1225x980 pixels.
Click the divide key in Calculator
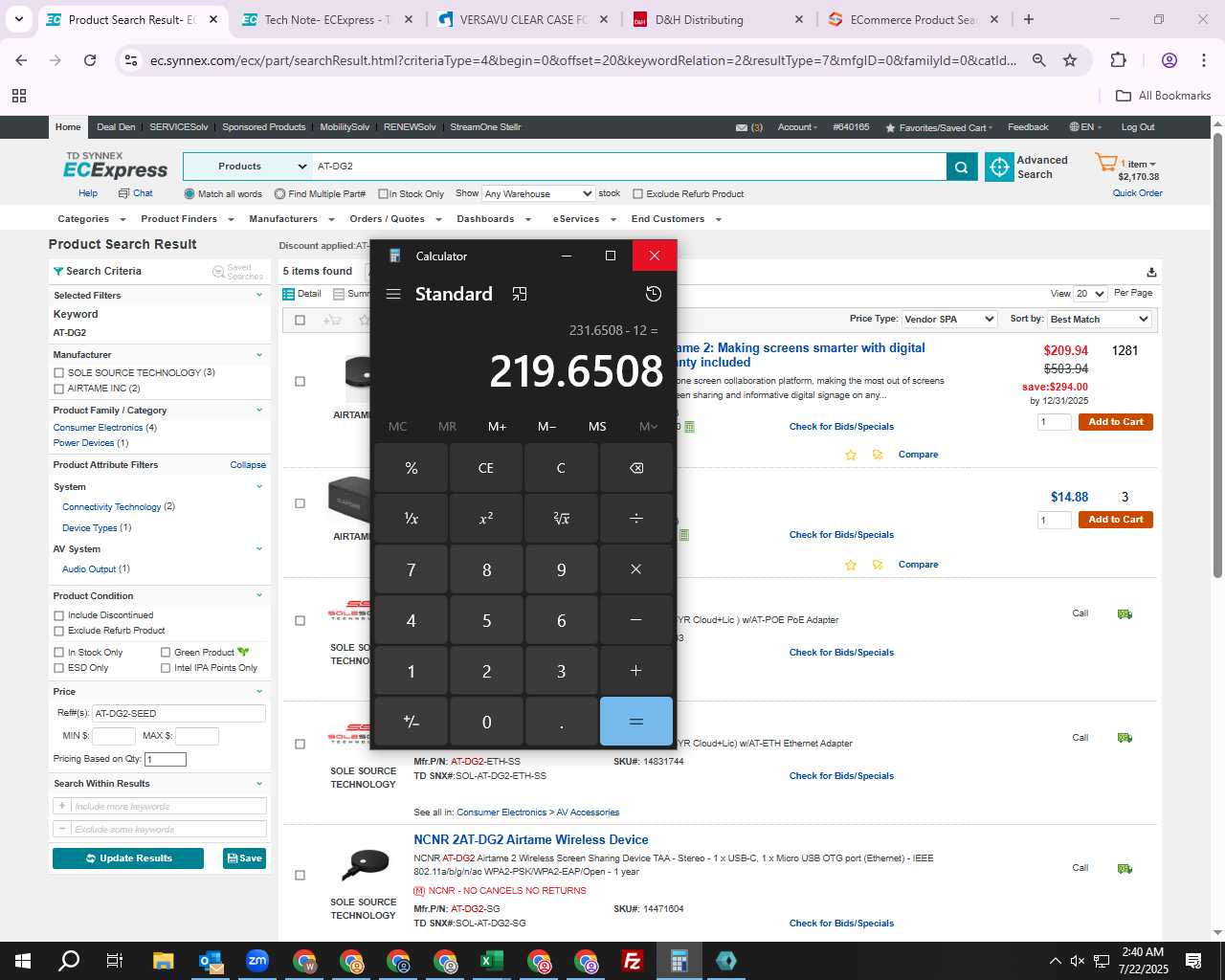tap(636, 518)
